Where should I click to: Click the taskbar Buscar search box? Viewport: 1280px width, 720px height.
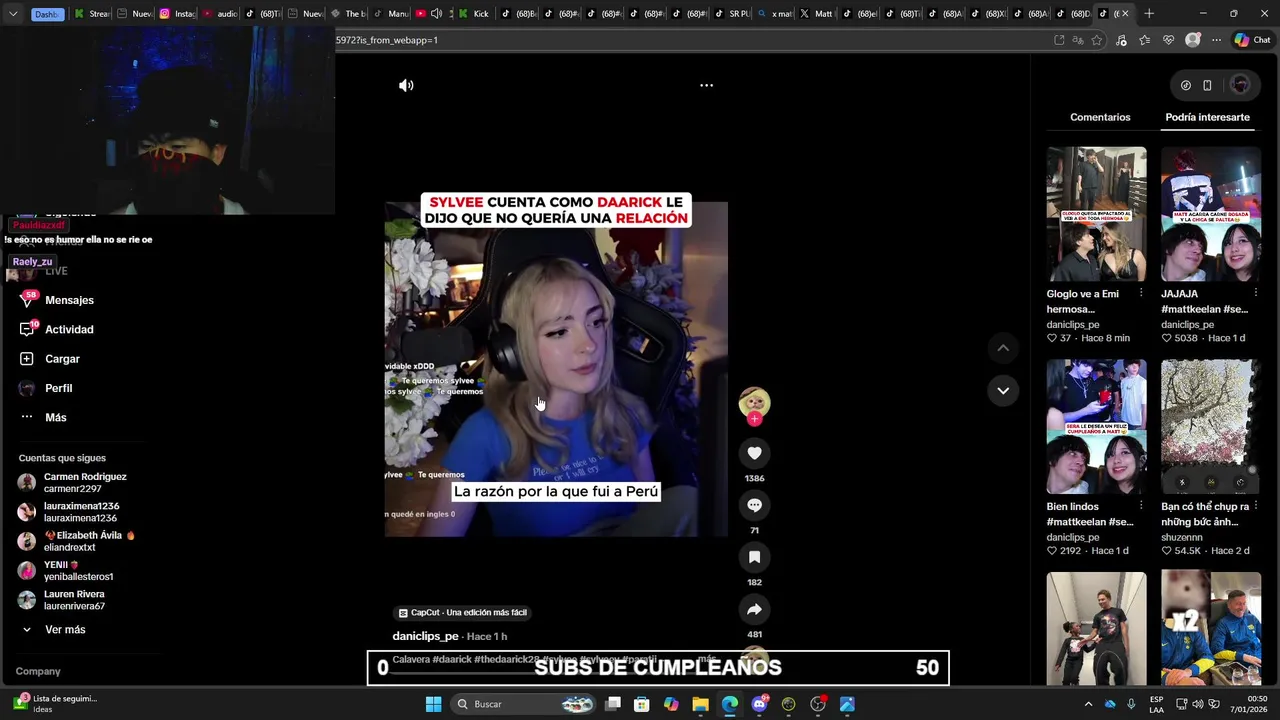pyautogui.click(x=523, y=704)
